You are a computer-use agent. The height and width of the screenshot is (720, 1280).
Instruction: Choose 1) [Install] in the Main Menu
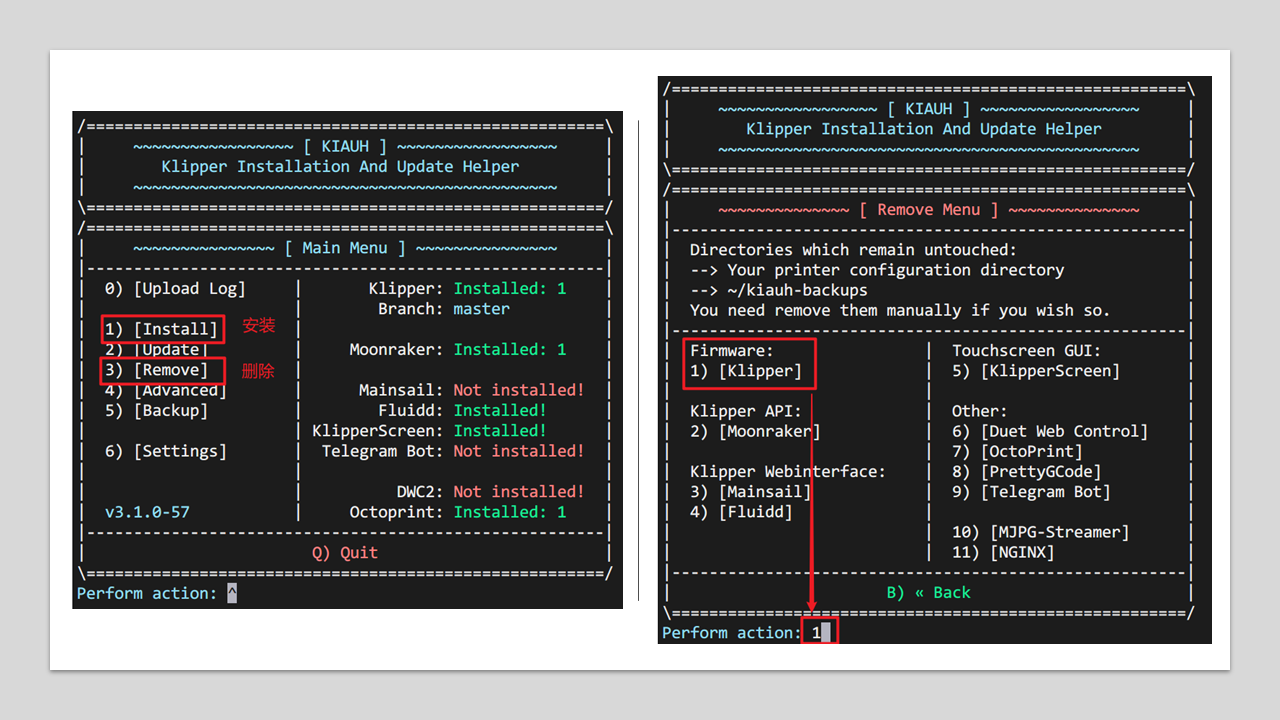161,329
